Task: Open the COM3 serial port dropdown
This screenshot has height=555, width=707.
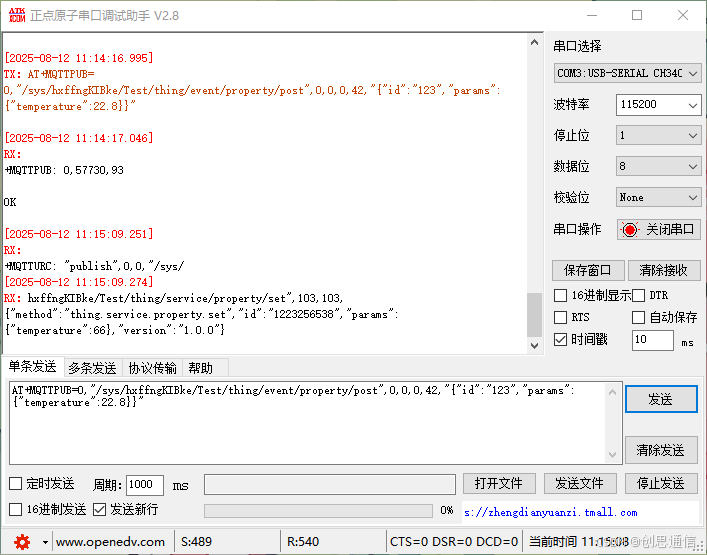Action: pyautogui.click(x=627, y=73)
